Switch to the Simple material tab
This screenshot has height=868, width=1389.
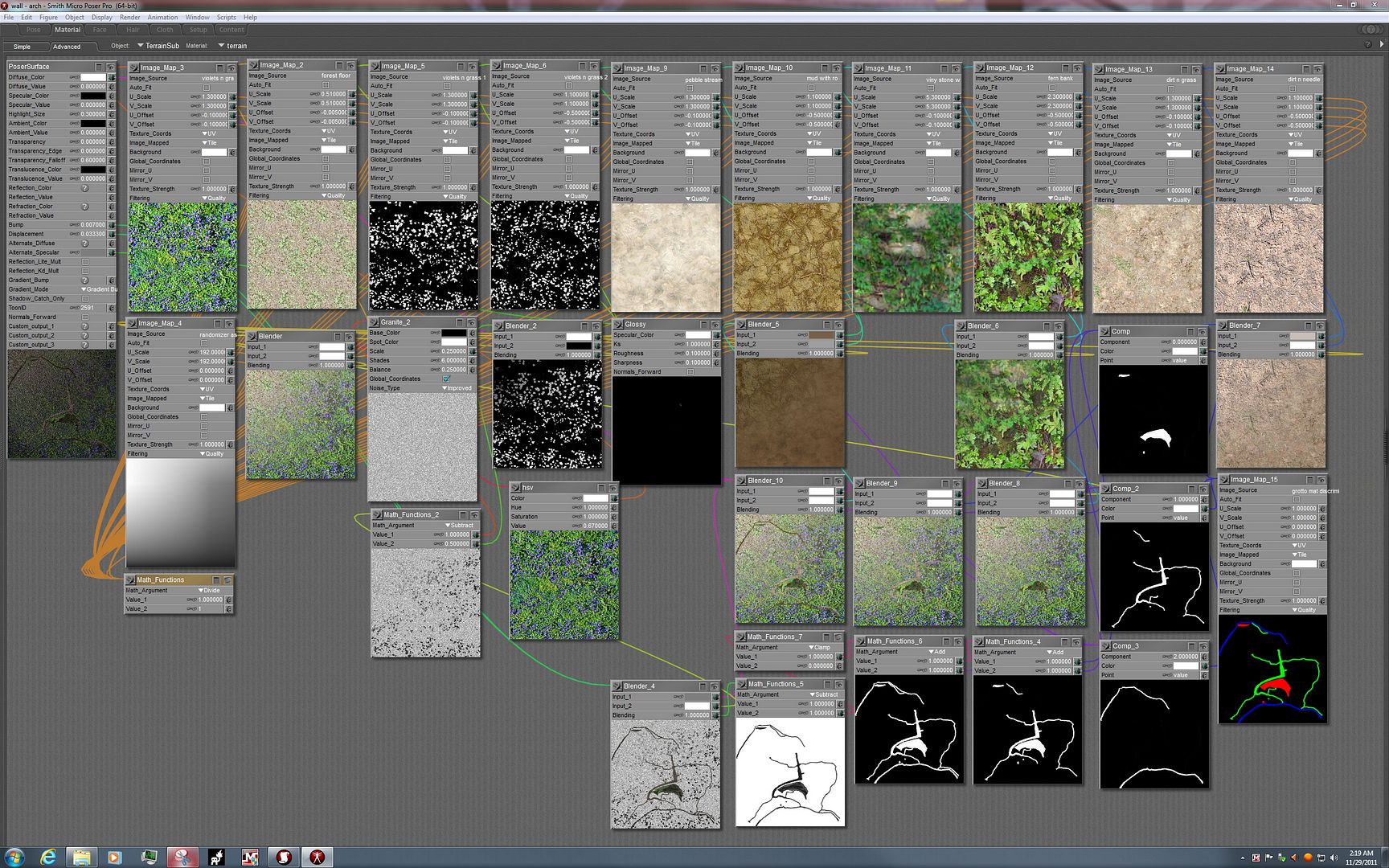[x=23, y=47]
